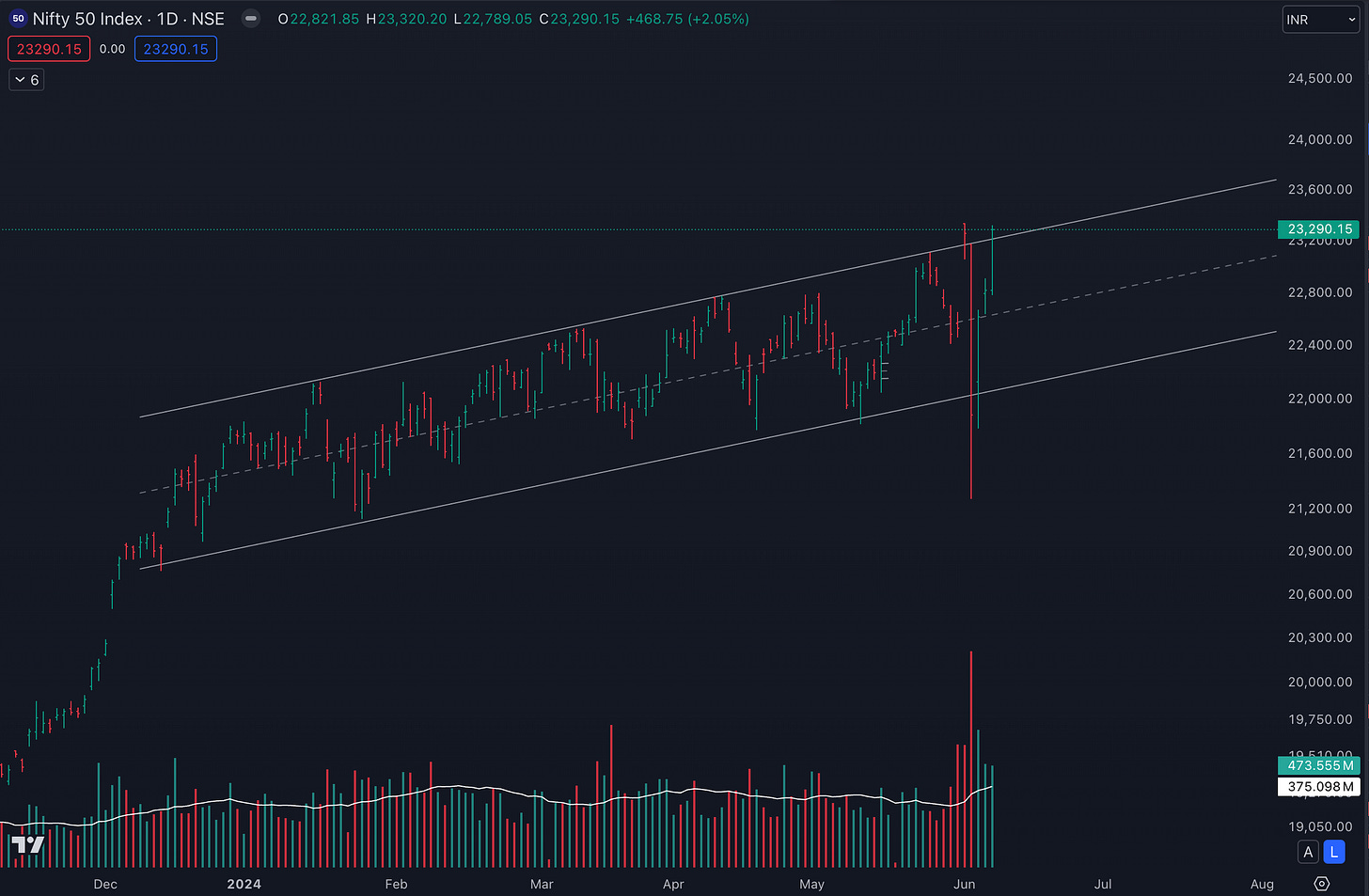The width and height of the screenshot is (1369, 896).
Task: Click the 20,600.00 price axis label
Action: (x=1319, y=594)
